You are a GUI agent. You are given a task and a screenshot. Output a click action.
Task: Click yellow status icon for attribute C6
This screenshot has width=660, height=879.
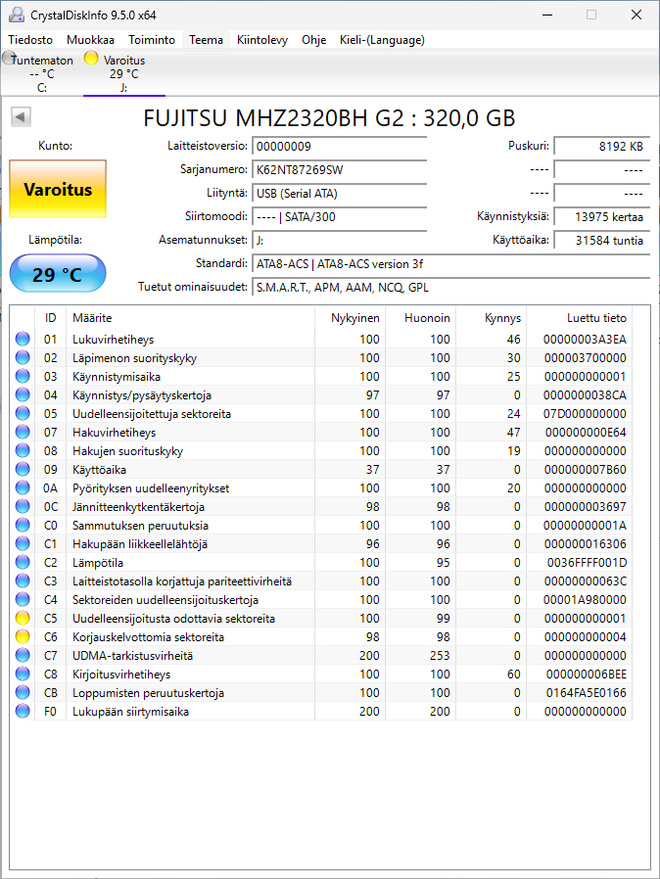pyautogui.click(x=22, y=637)
